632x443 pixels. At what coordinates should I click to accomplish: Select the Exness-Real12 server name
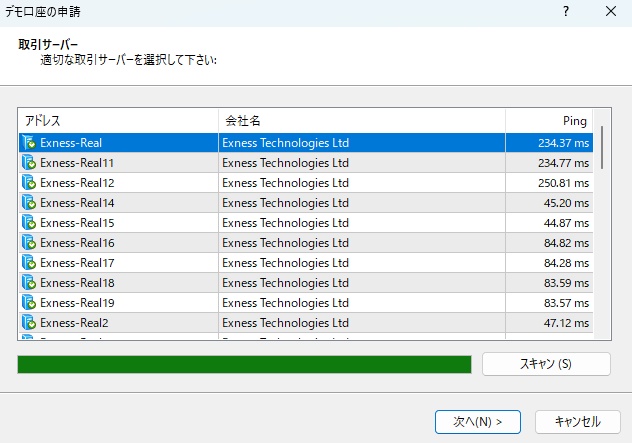pos(77,183)
